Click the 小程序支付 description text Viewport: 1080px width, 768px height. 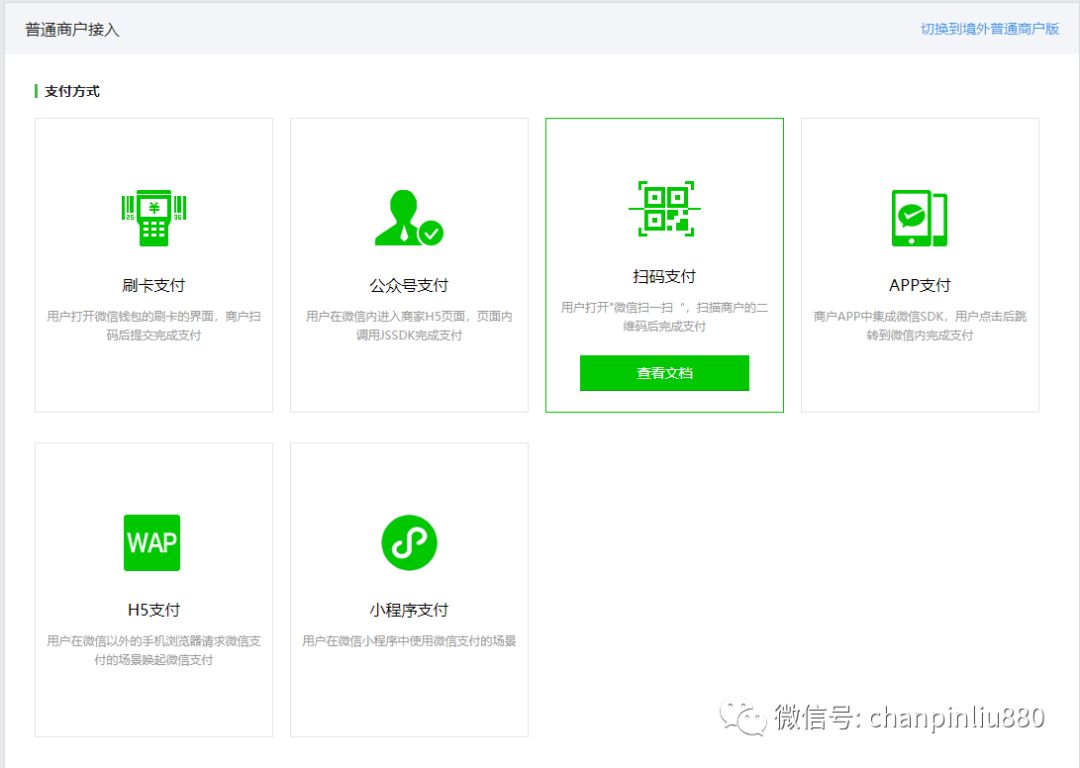(409, 641)
